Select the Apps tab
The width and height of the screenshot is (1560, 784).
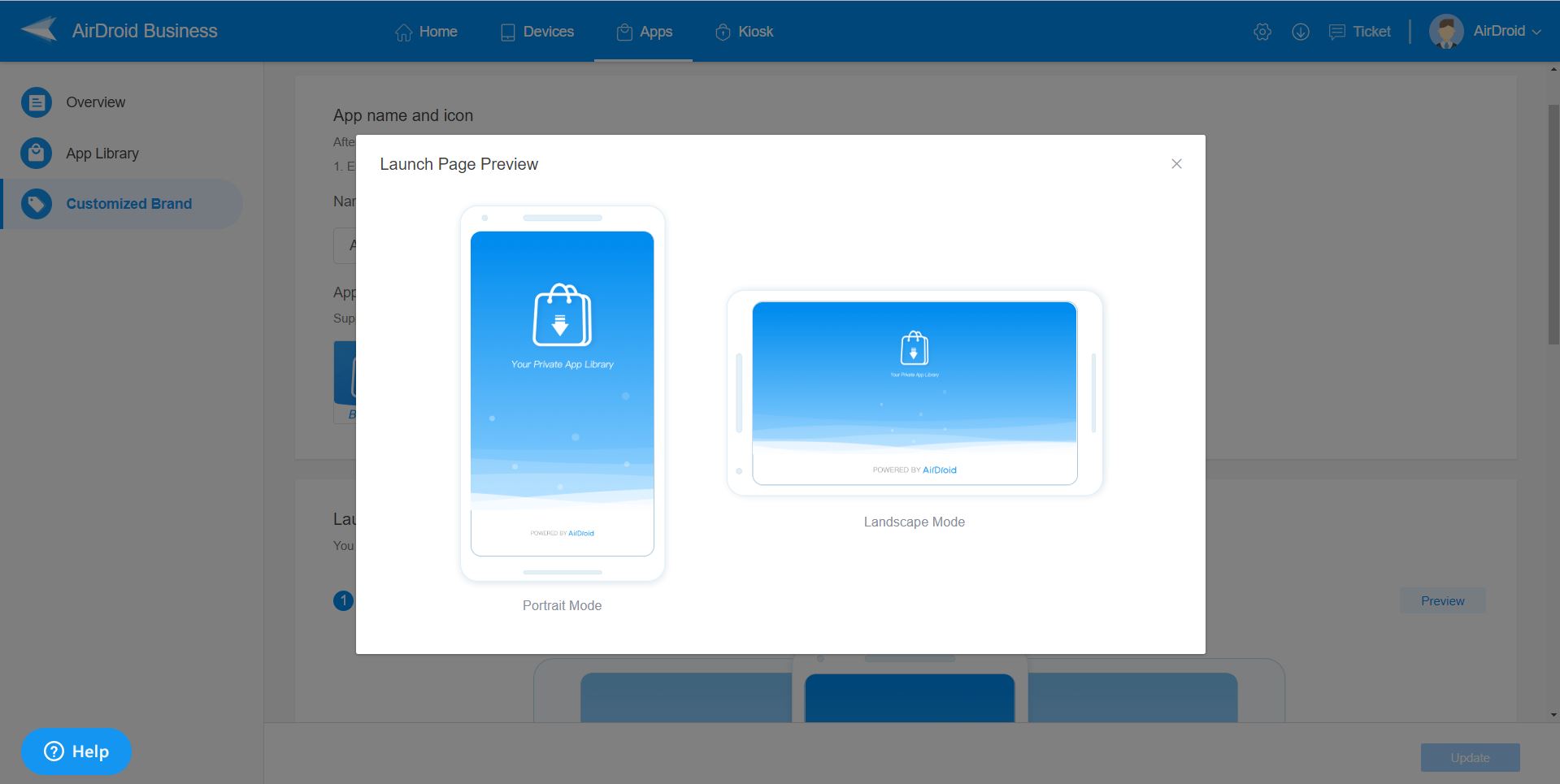pos(644,32)
